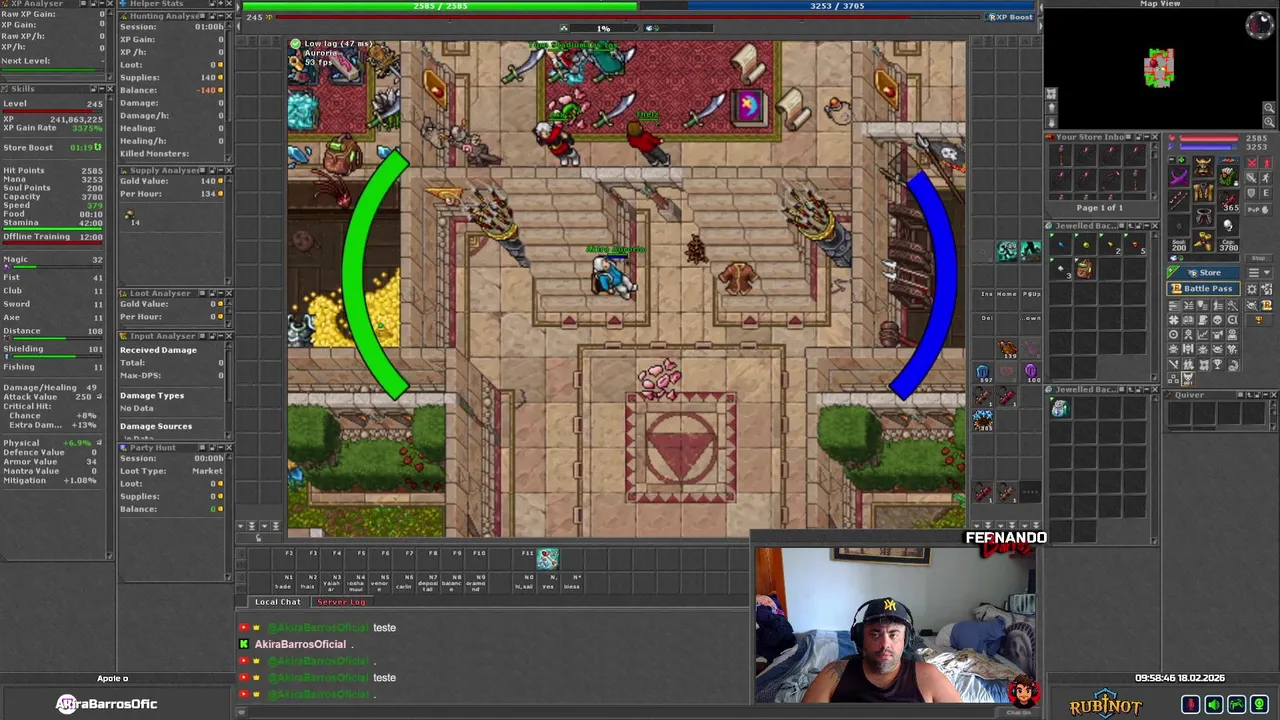
Task: Toggle expert mode E button
Action: click(1267, 193)
